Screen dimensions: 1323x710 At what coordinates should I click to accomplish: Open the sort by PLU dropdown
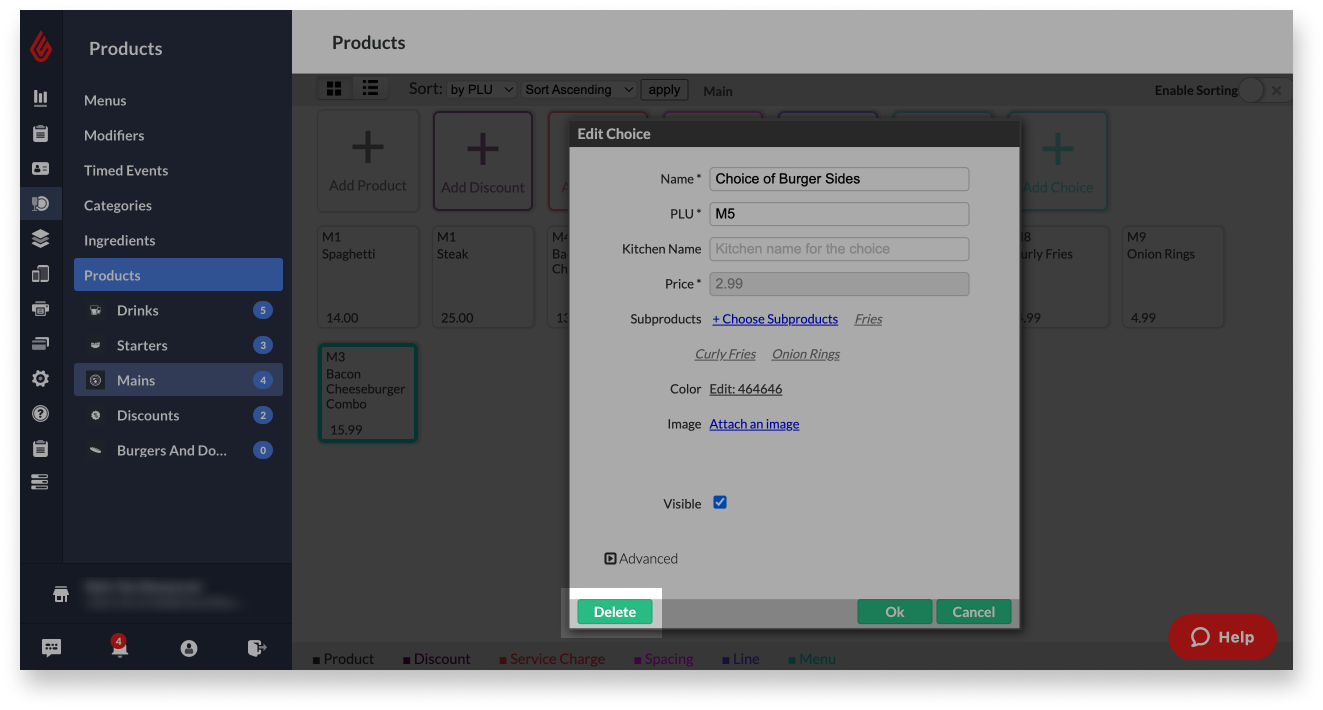(481, 89)
